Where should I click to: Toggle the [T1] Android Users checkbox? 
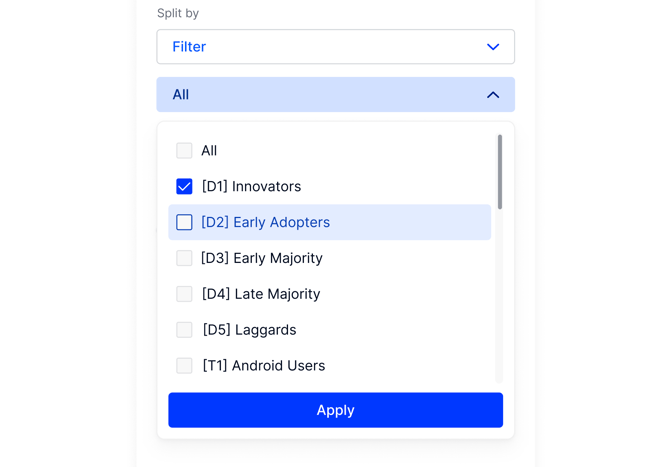tap(184, 366)
